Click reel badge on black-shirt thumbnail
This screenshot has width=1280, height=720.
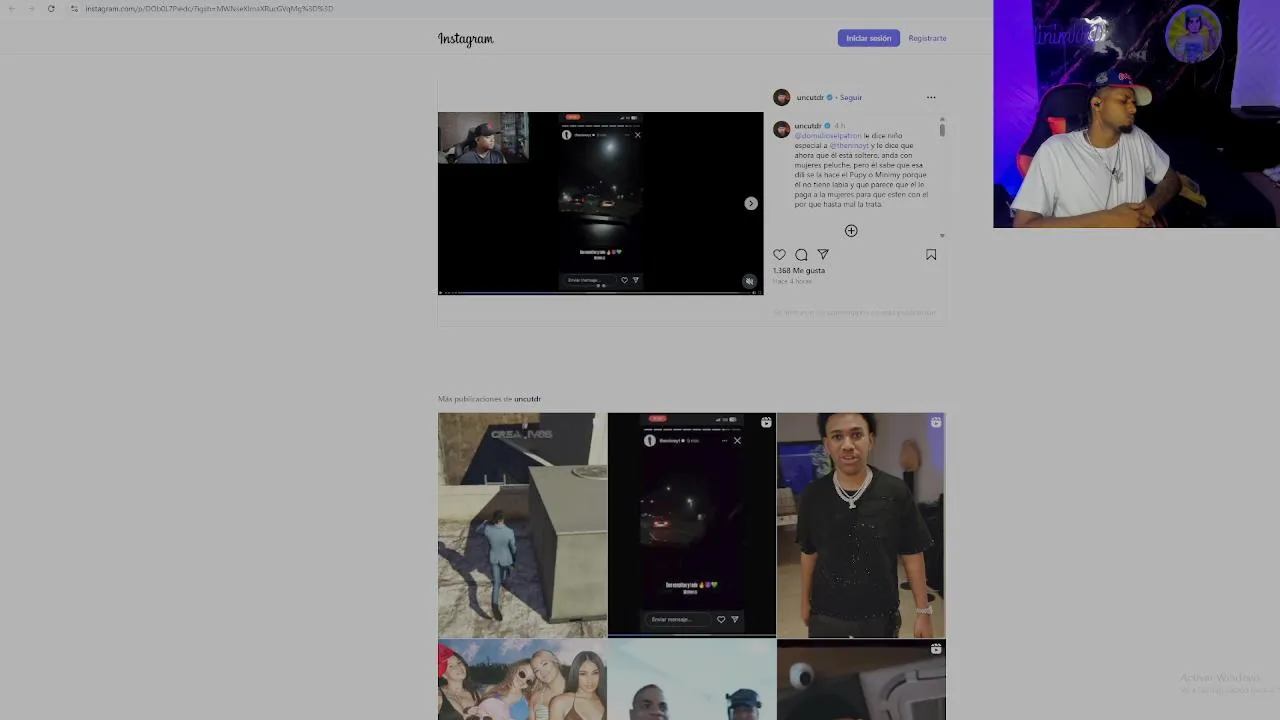[936, 423]
